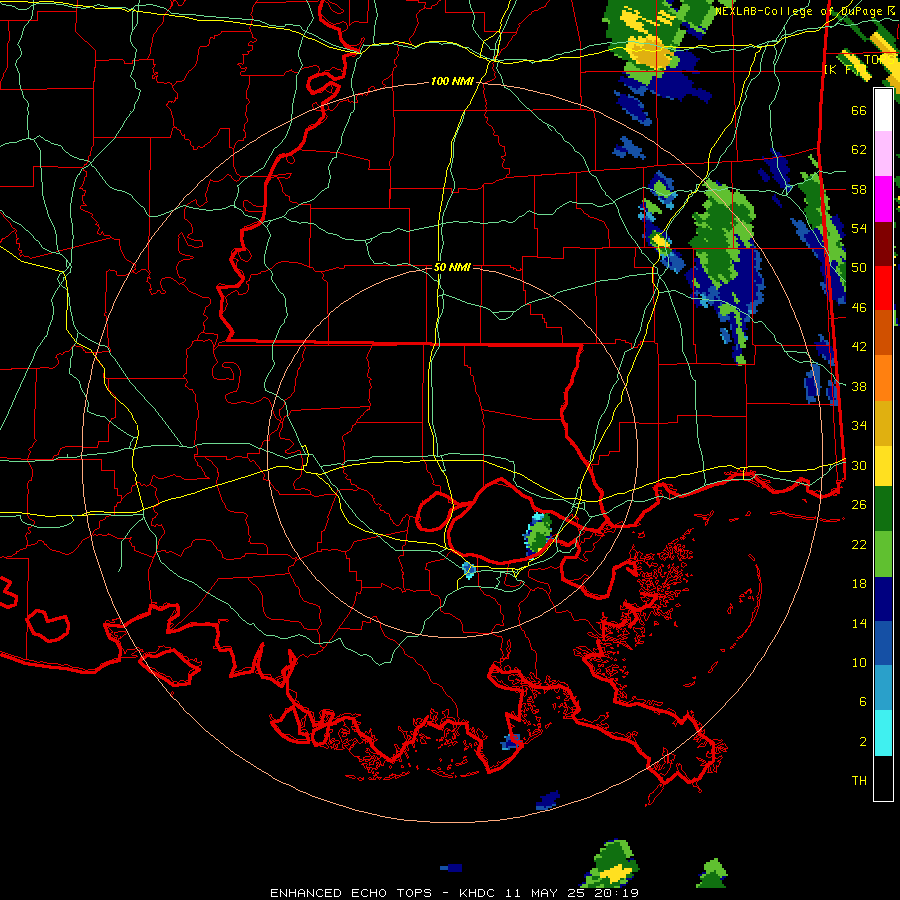Click the '62' scale label
This screenshot has height=900, width=900.
point(859,150)
